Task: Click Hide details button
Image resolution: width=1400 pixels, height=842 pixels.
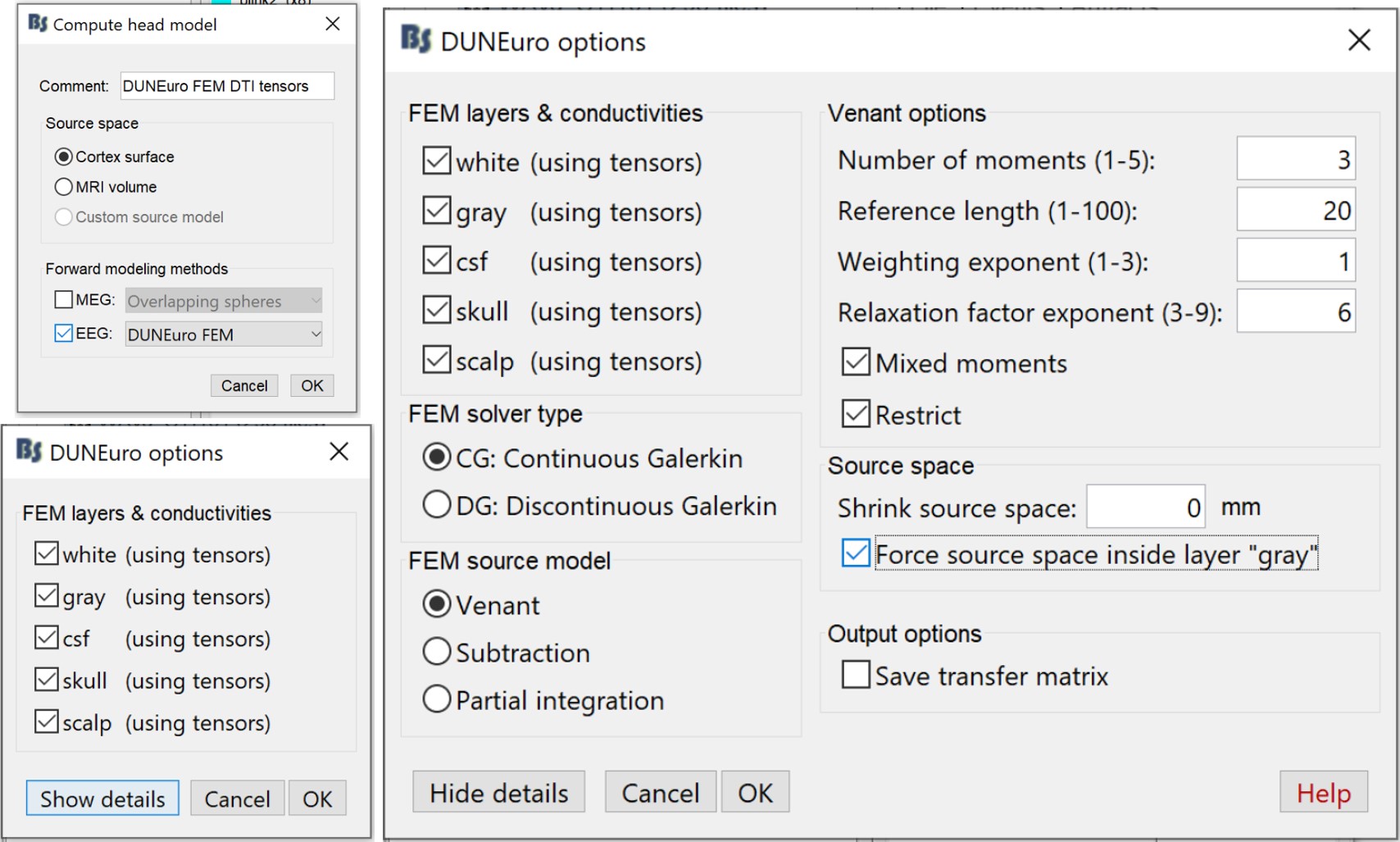Action: click(x=498, y=793)
